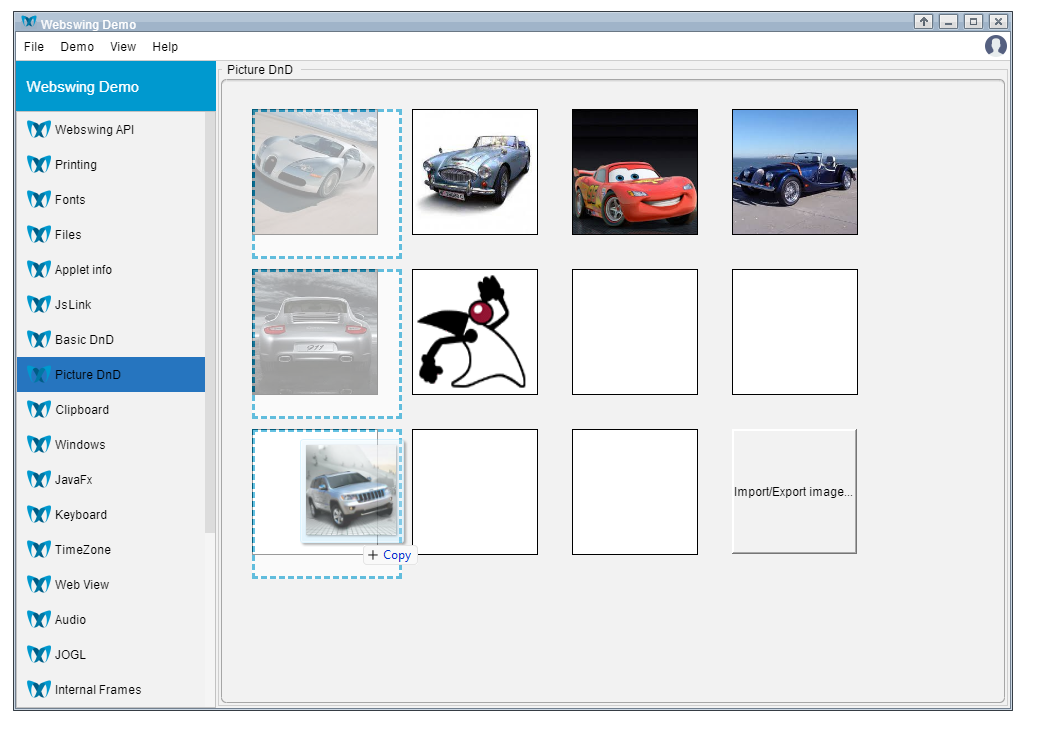Click the empty slot right of Duke
The image size is (1038, 733).
(635, 332)
